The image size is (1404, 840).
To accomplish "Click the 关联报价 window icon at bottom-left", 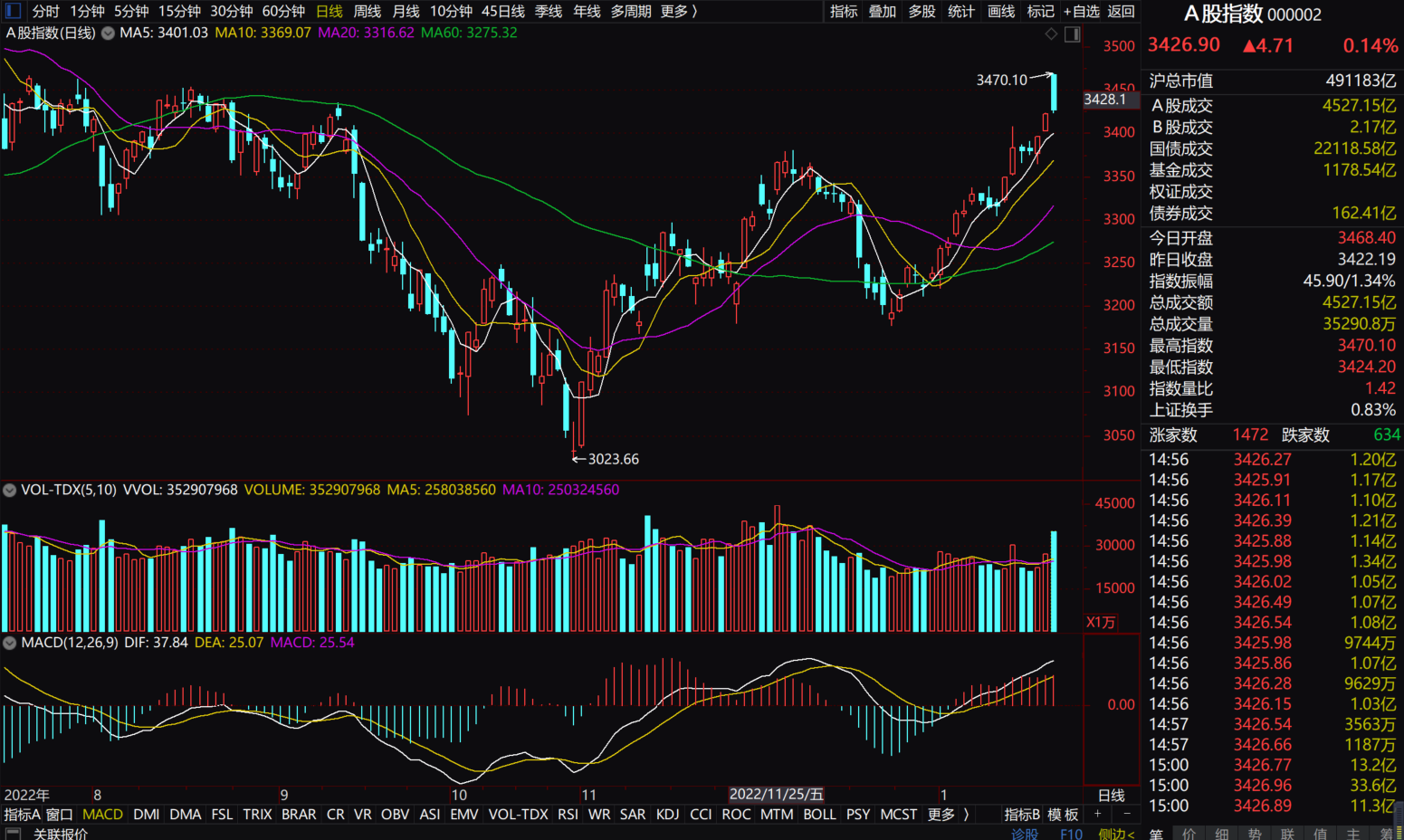I will tap(13, 834).
